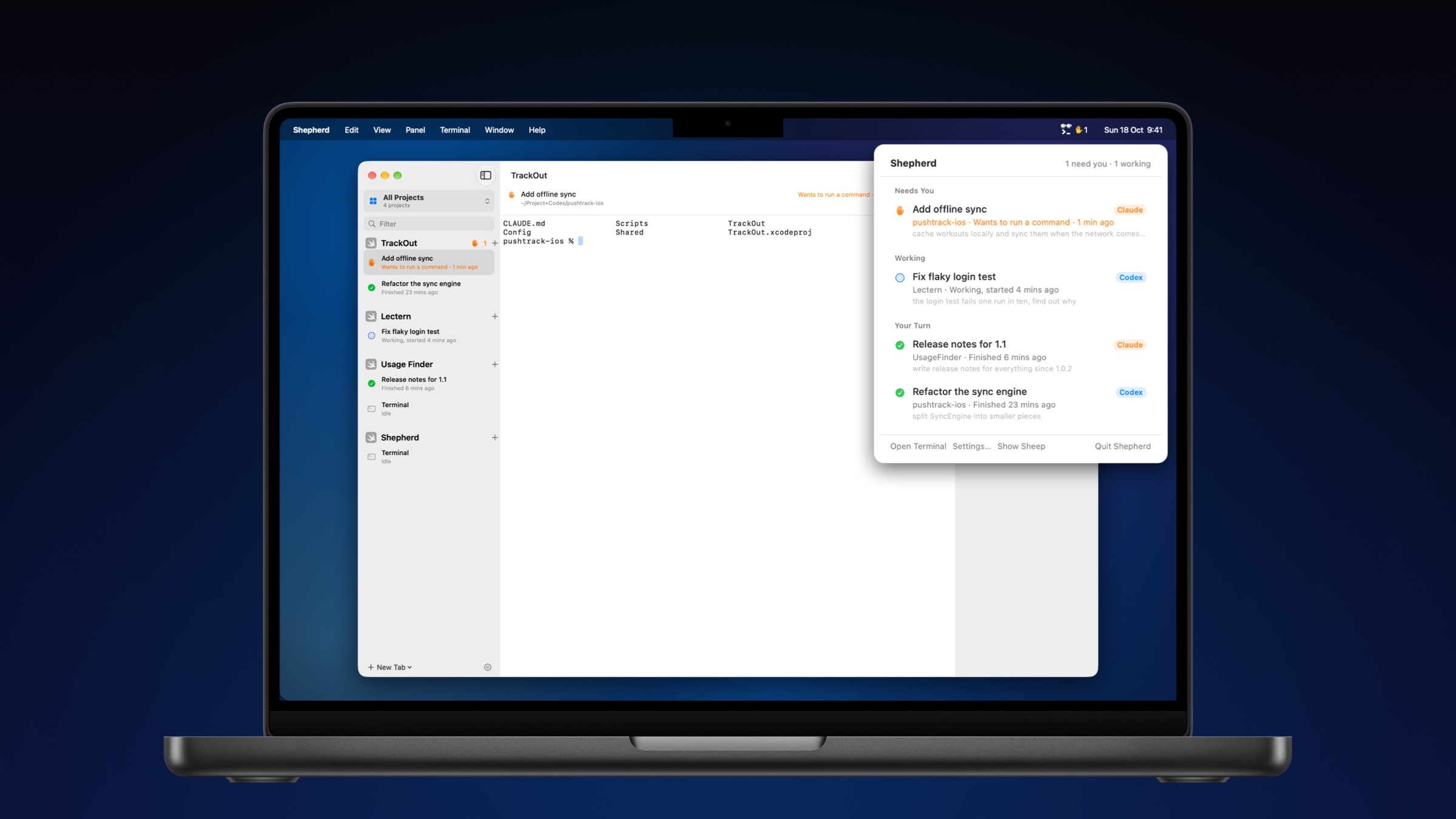The width and height of the screenshot is (1456, 819).
Task: Open the Panel menu
Action: [x=415, y=130]
